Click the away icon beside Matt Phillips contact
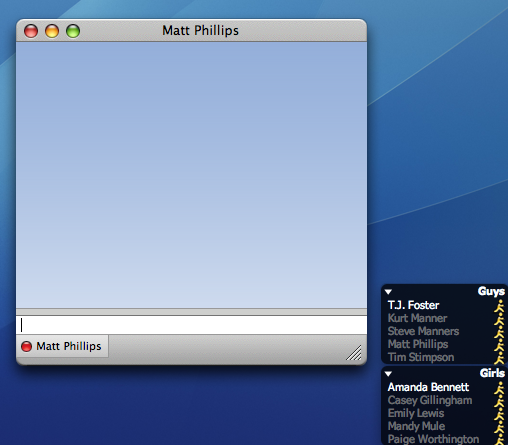This screenshot has width=508, height=445. pos(499,345)
